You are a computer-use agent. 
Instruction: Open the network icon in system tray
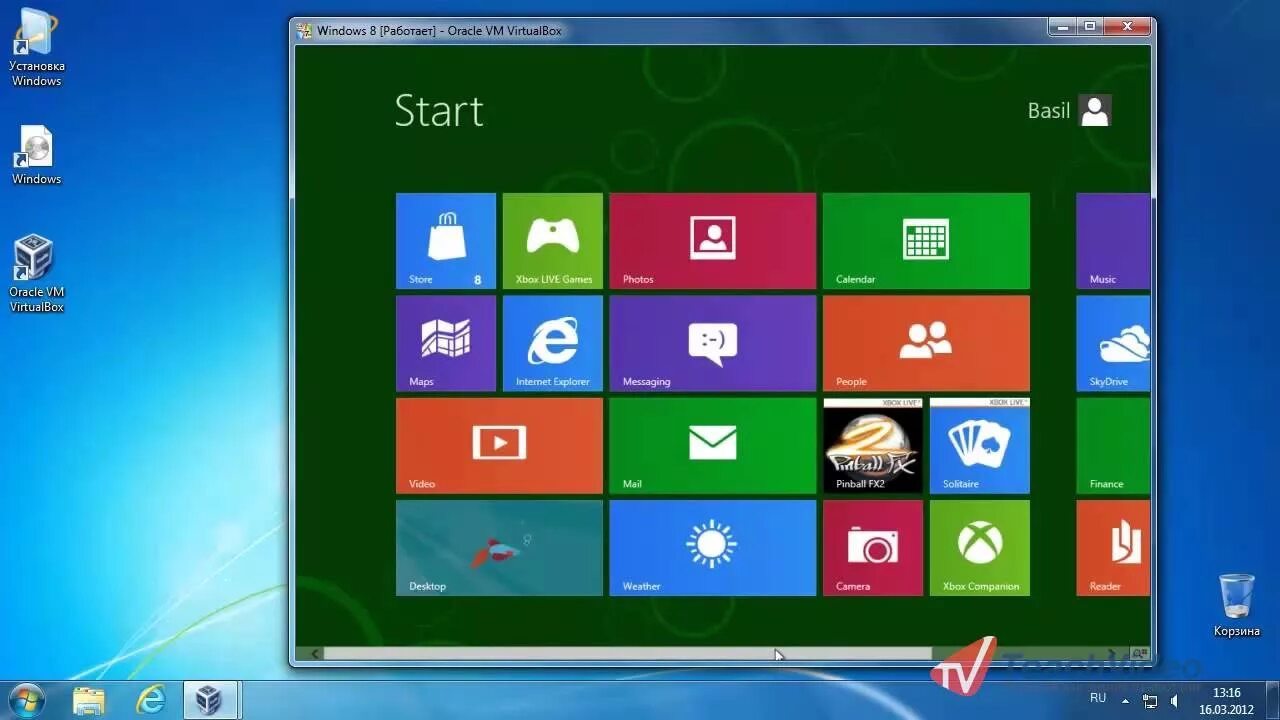pos(1150,701)
